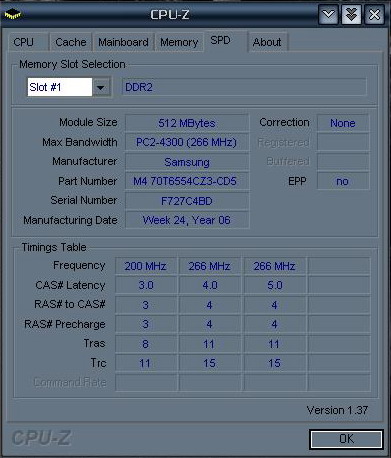Image resolution: width=391 pixels, height=458 pixels.
Task: Click the Module Size label
Action: pyautogui.click(x=88, y=122)
